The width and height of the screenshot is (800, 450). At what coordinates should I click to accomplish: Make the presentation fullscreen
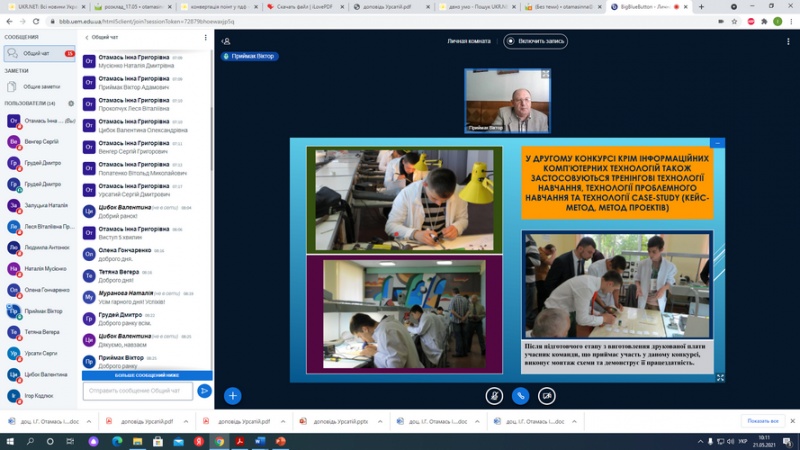(x=720, y=377)
